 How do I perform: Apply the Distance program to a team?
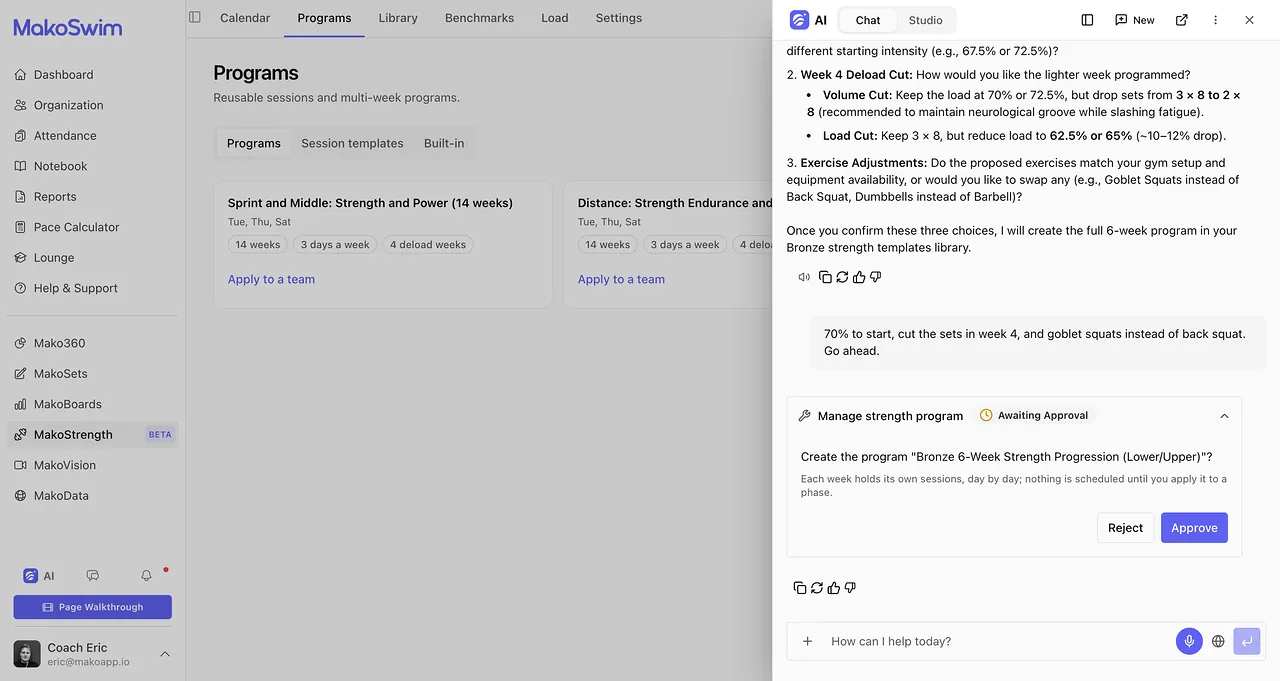click(621, 279)
